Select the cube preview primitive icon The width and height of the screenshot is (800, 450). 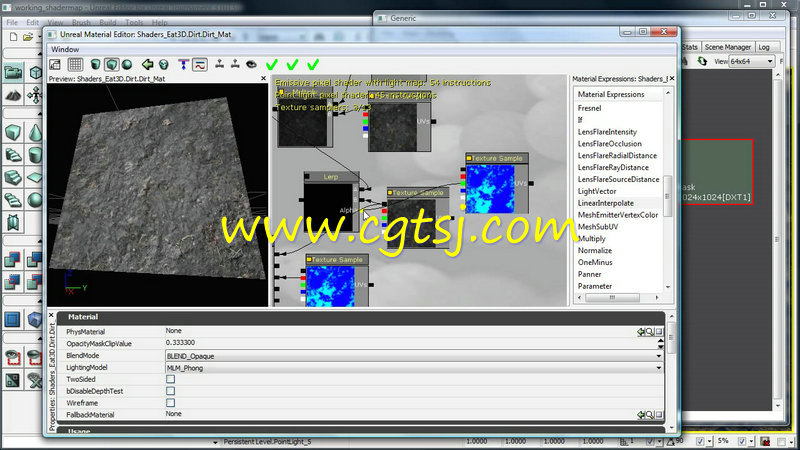111,65
